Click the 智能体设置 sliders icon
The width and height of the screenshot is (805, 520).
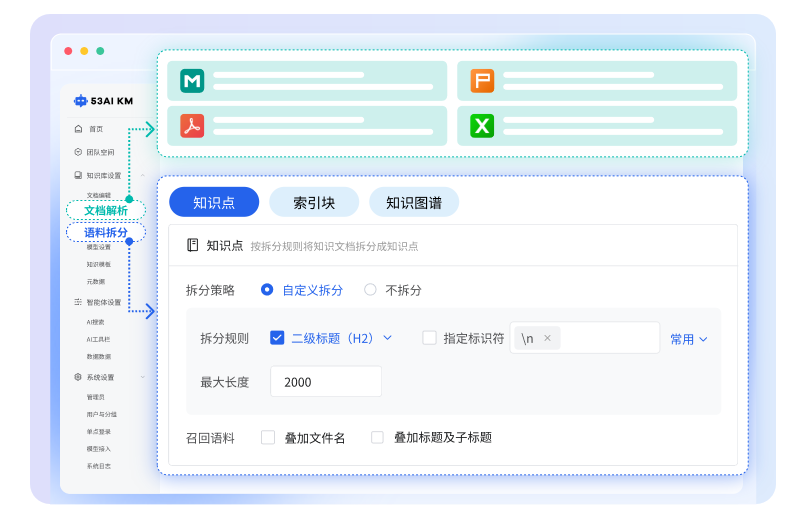pos(78,302)
